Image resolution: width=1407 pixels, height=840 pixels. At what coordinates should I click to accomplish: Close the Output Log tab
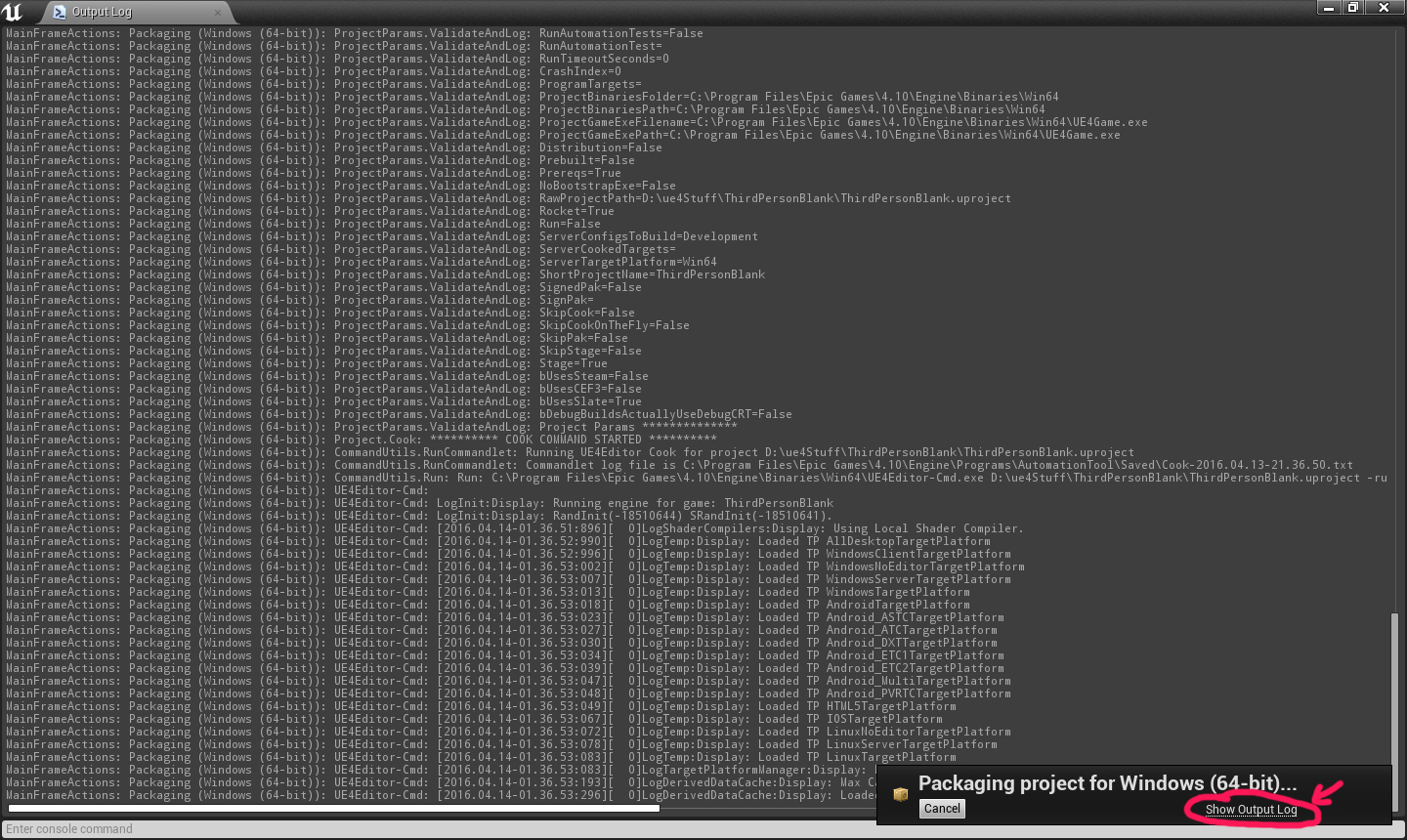point(217,12)
